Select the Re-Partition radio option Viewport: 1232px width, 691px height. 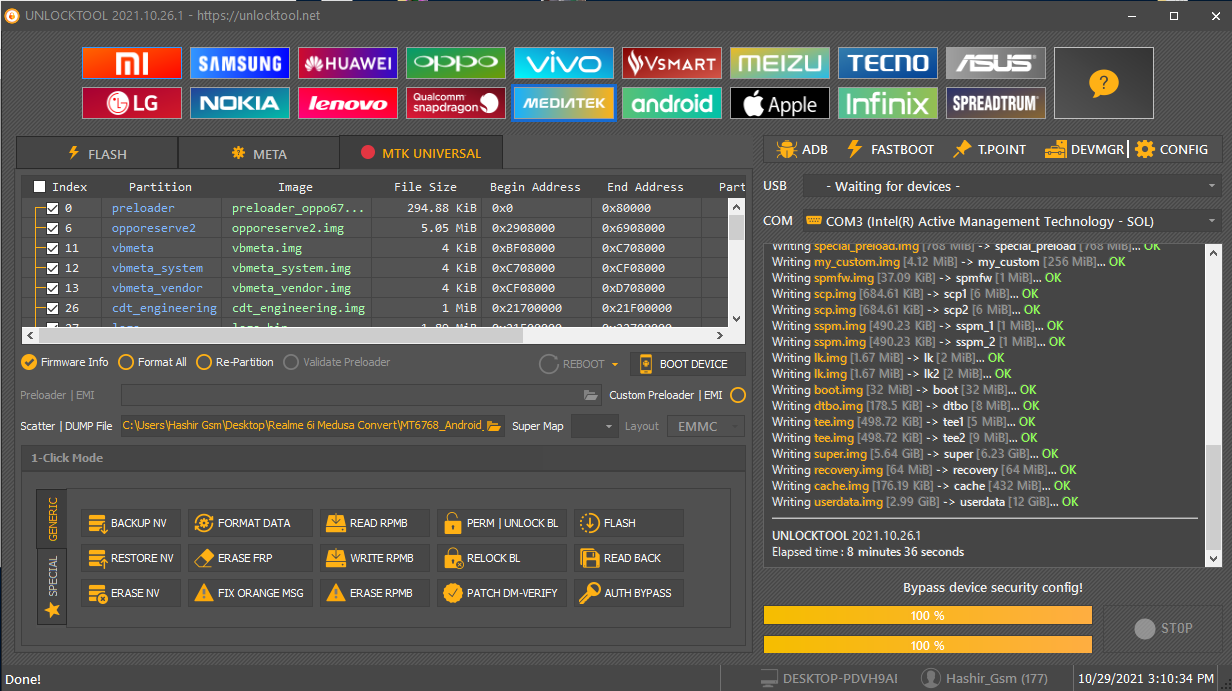pos(235,362)
